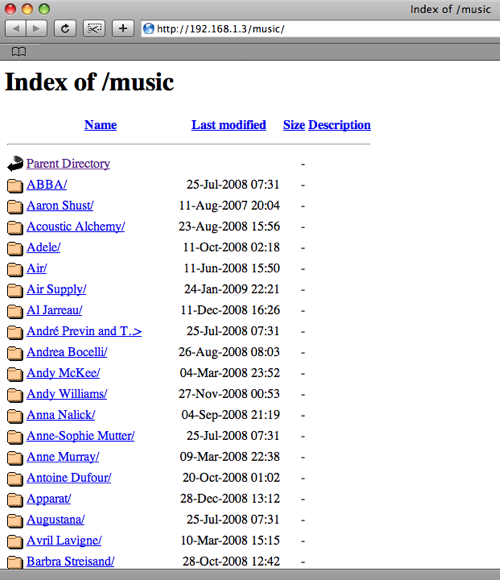Open the Andy Williams/ folder link
Screen dimensions: 500x580
67,394
